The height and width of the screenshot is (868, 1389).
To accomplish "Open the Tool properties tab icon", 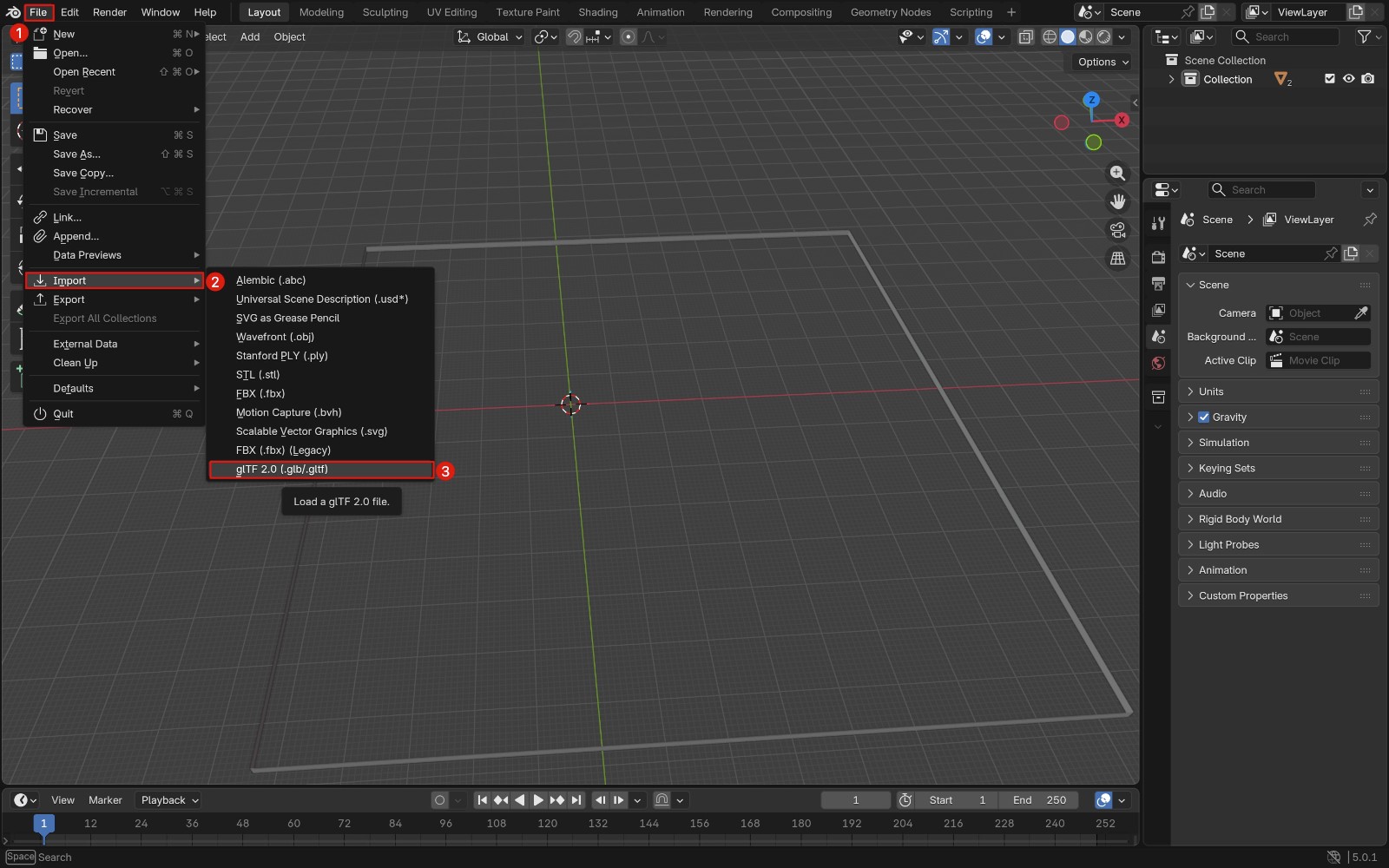I will click(x=1158, y=223).
